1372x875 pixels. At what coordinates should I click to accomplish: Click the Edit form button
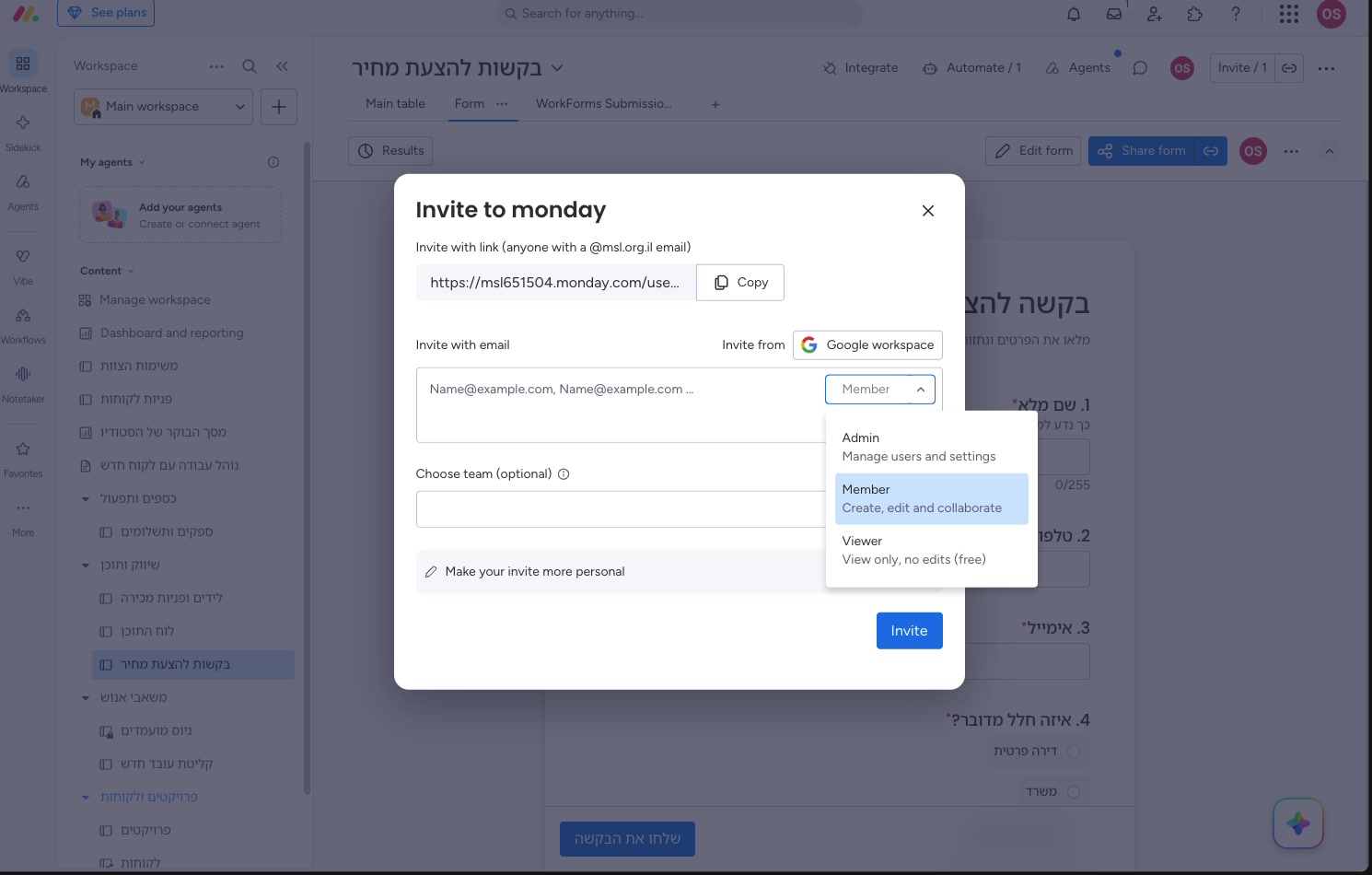point(1034,151)
